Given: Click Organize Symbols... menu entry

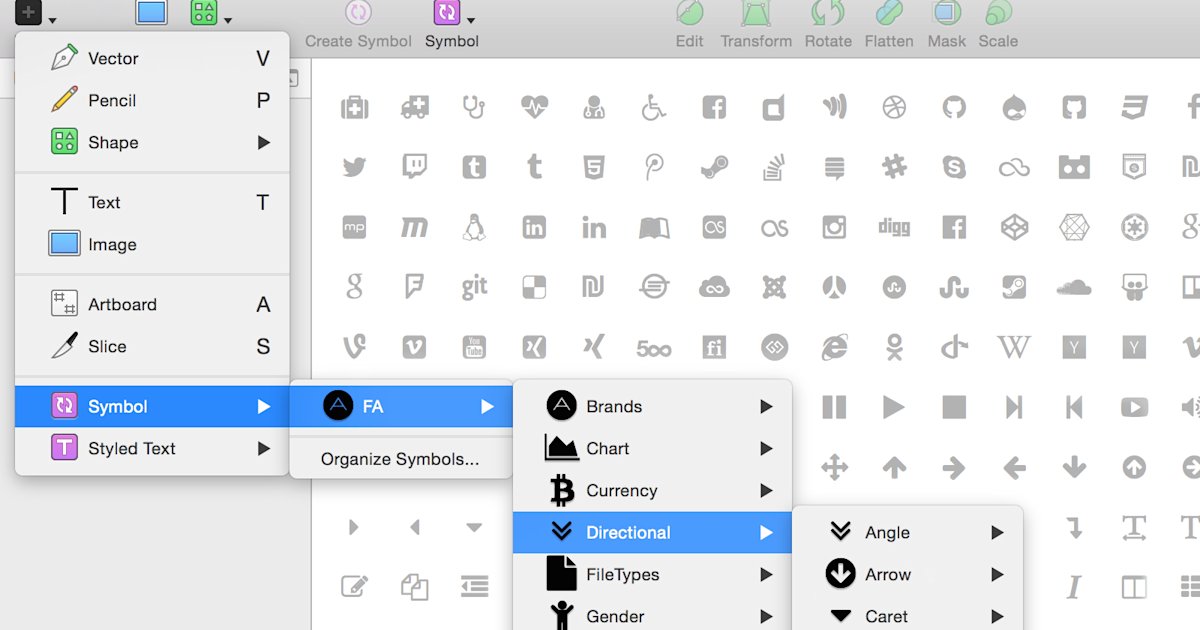Looking at the screenshot, I should (x=400, y=460).
